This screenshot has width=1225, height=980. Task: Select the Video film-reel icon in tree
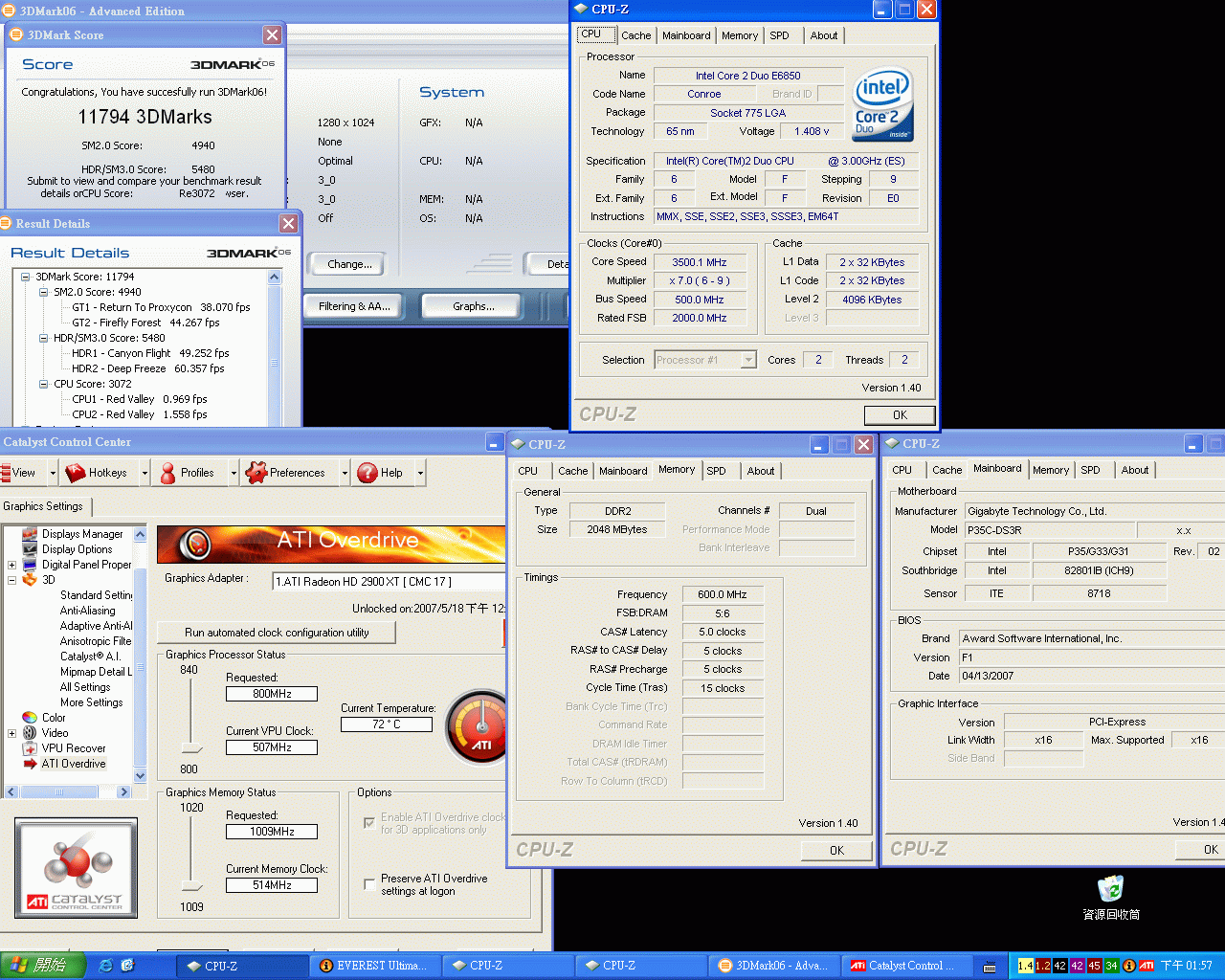pyautogui.click(x=30, y=733)
